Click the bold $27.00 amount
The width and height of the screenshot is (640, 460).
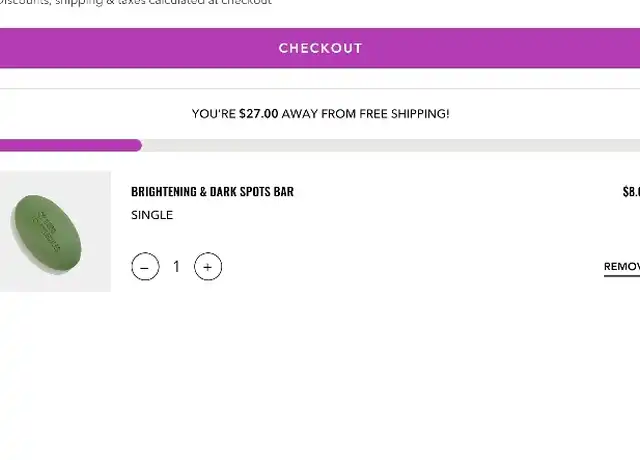pyautogui.click(x=259, y=113)
